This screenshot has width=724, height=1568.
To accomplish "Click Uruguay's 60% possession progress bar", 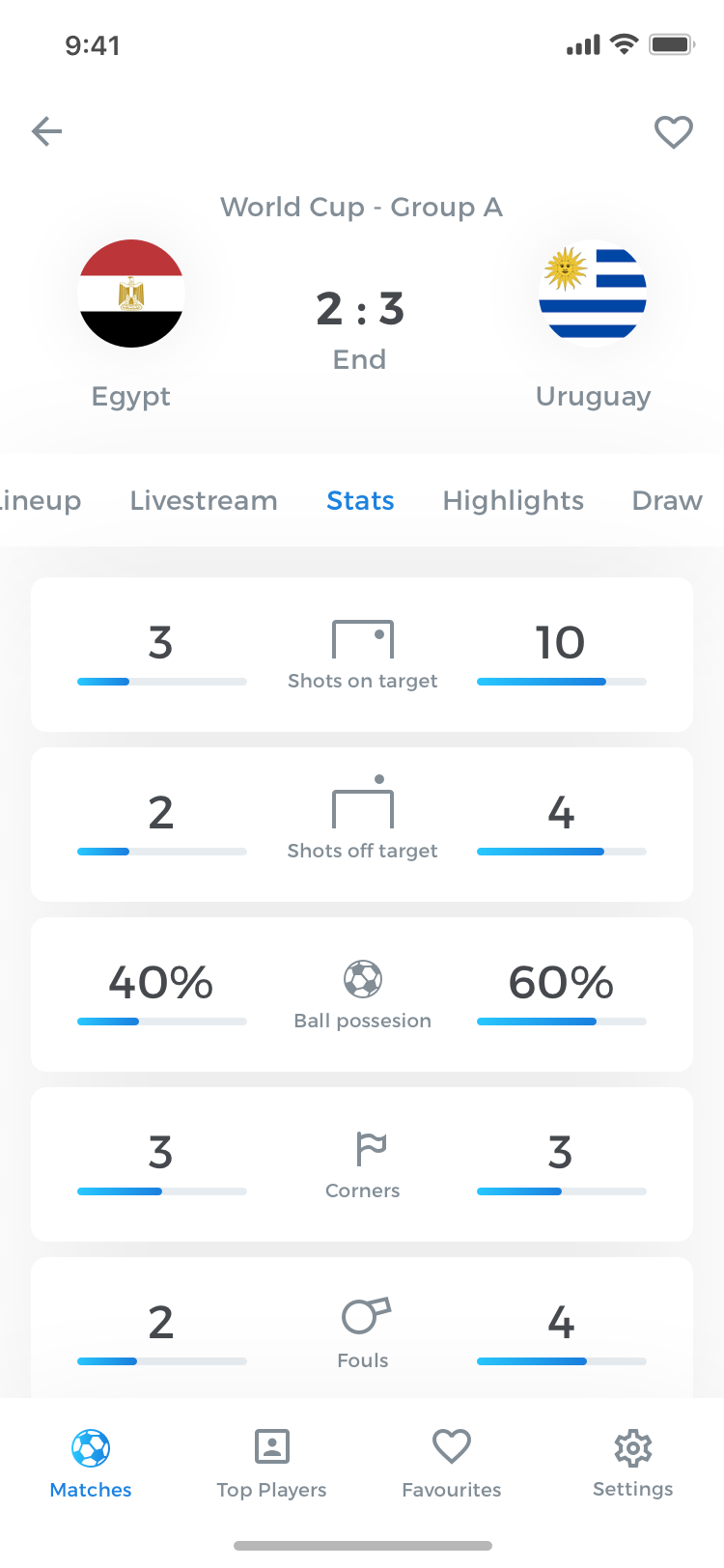I will click(562, 1022).
